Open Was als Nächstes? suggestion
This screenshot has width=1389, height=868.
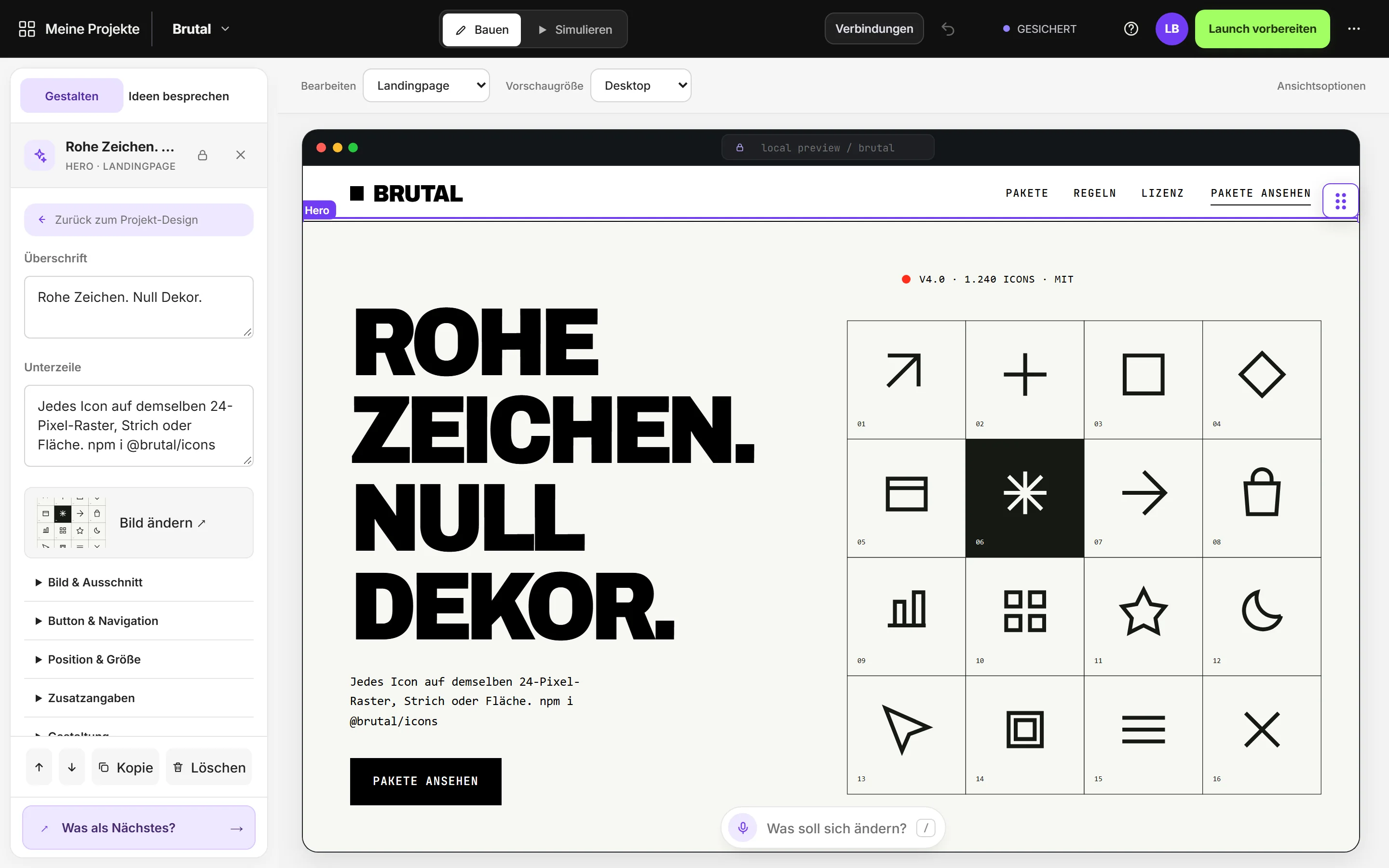(139, 827)
